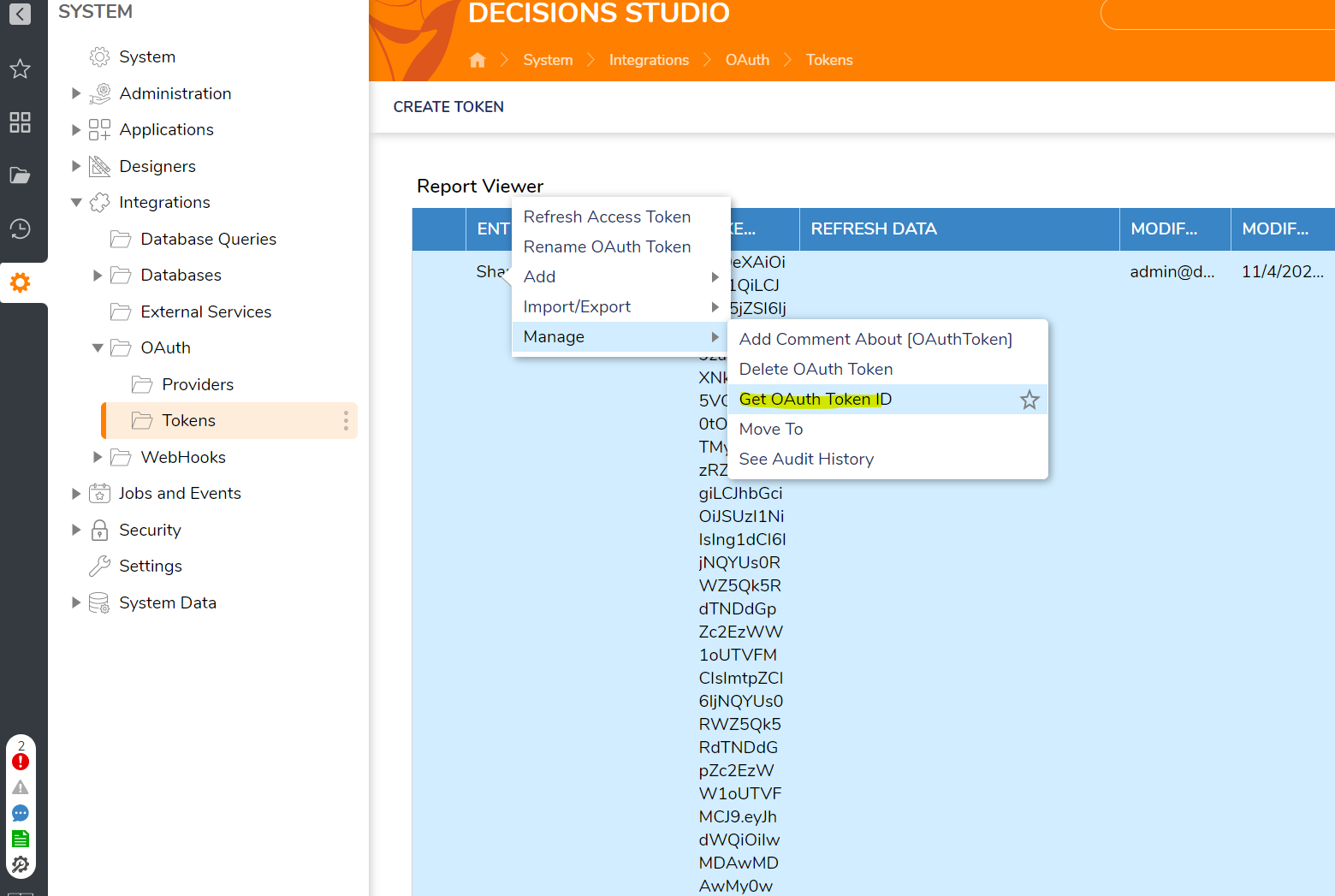
Task: Click the 11/4/202... date cell
Action: (x=1282, y=271)
